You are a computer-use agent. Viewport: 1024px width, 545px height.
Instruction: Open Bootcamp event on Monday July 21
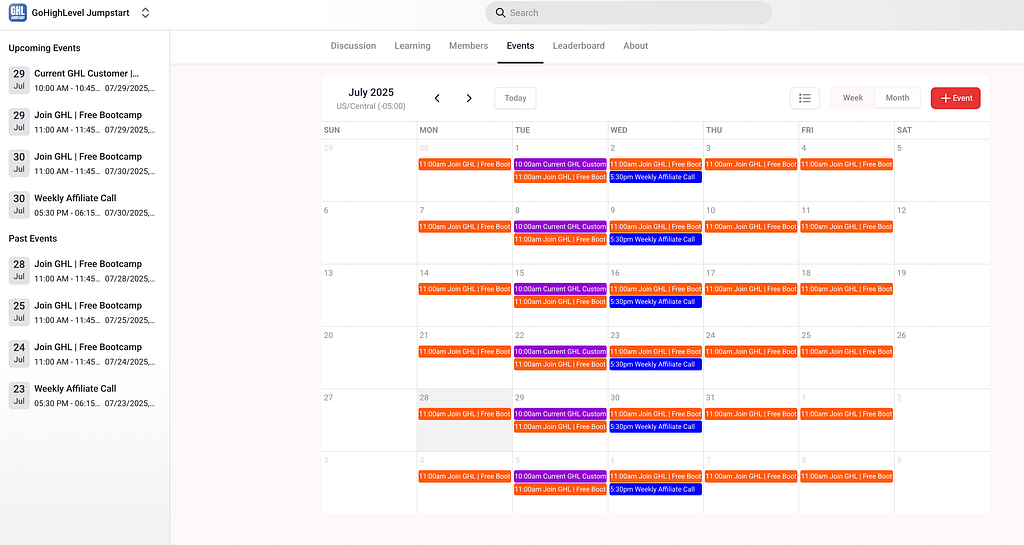click(x=464, y=352)
